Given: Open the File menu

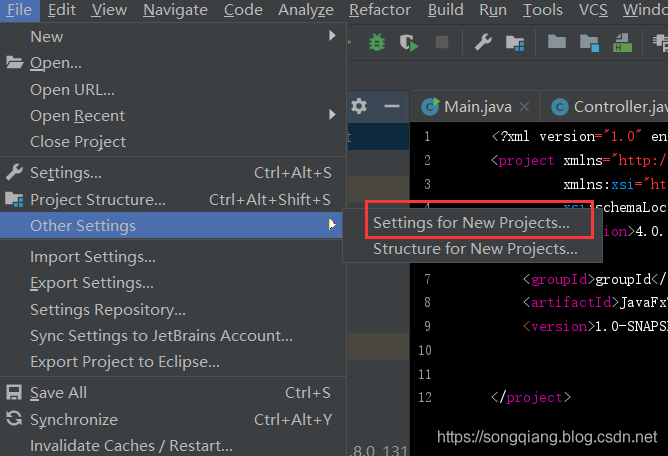Looking at the screenshot, I should pyautogui.click(x=19, y=10).
